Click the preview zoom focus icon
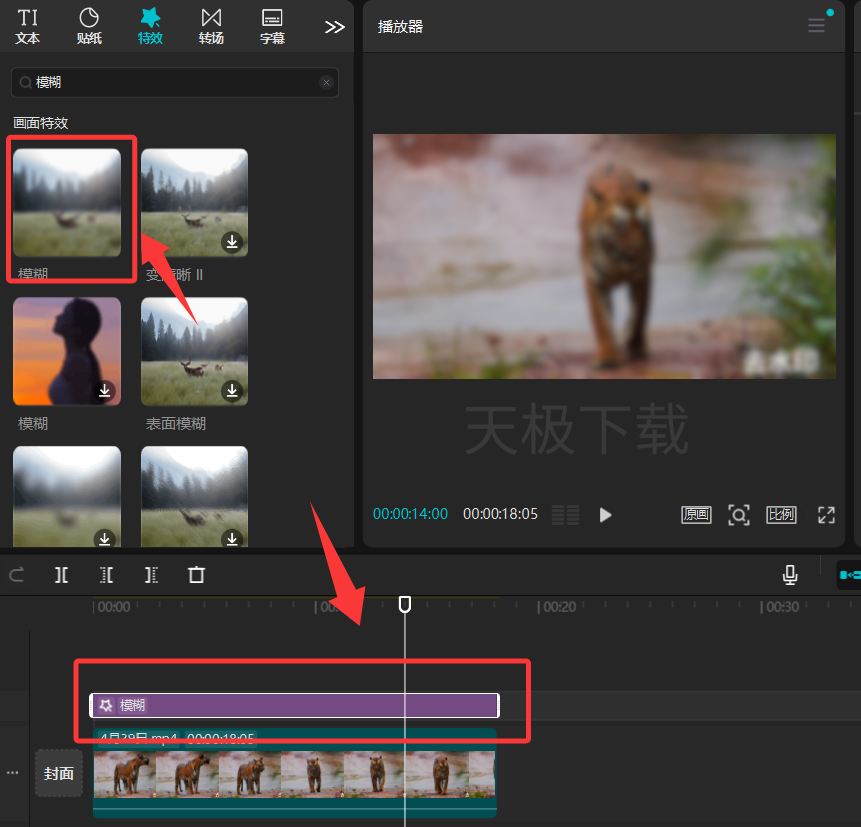The image size is (861, 827). [x=739, y=515]
